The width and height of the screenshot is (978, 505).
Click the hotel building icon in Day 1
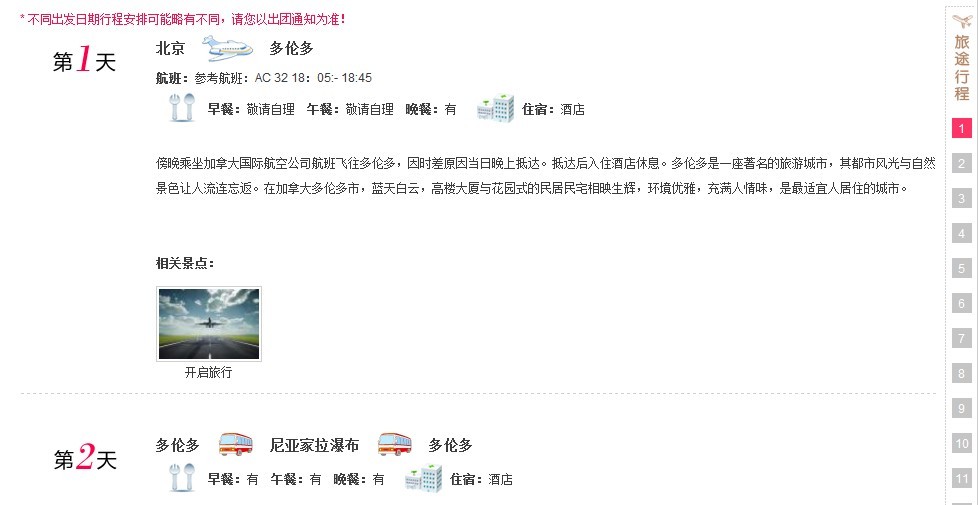point(495,108)
